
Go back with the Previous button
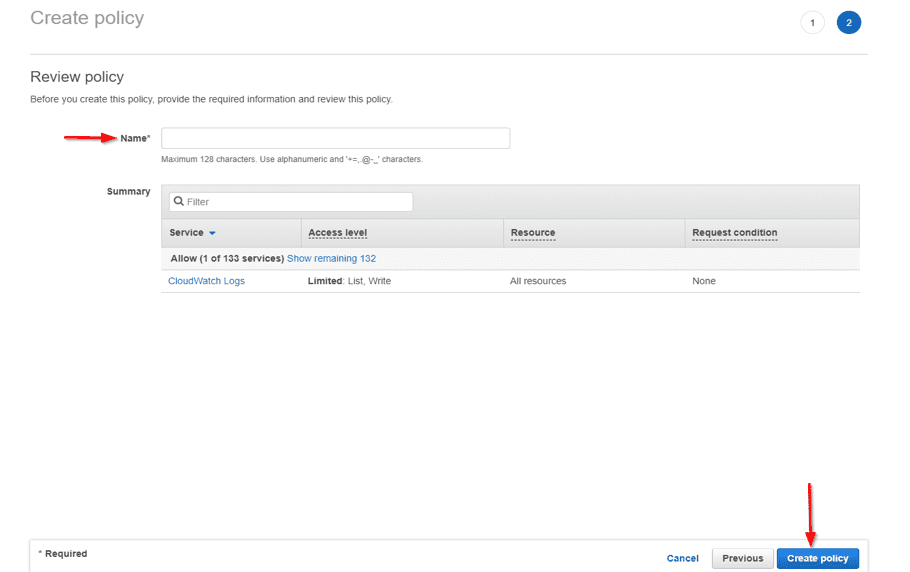click(x=742, y=558)
